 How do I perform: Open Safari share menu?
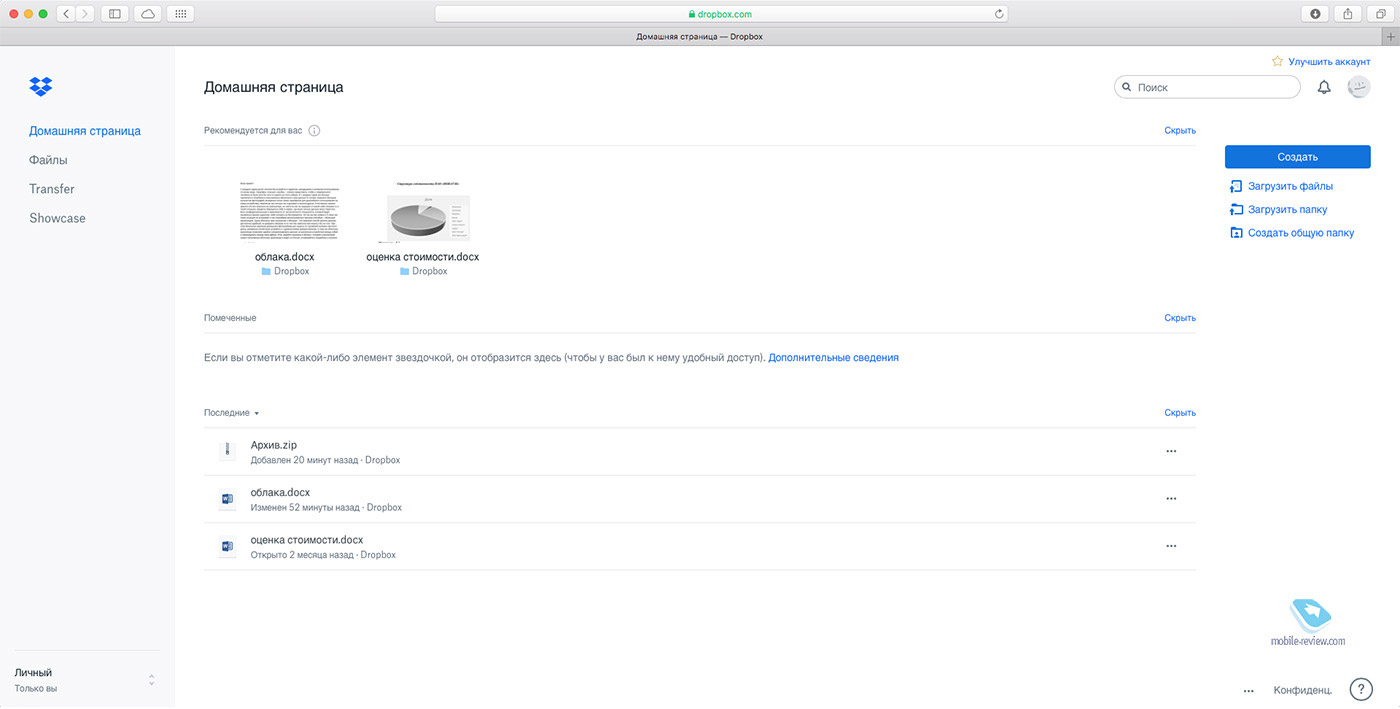1347,14
